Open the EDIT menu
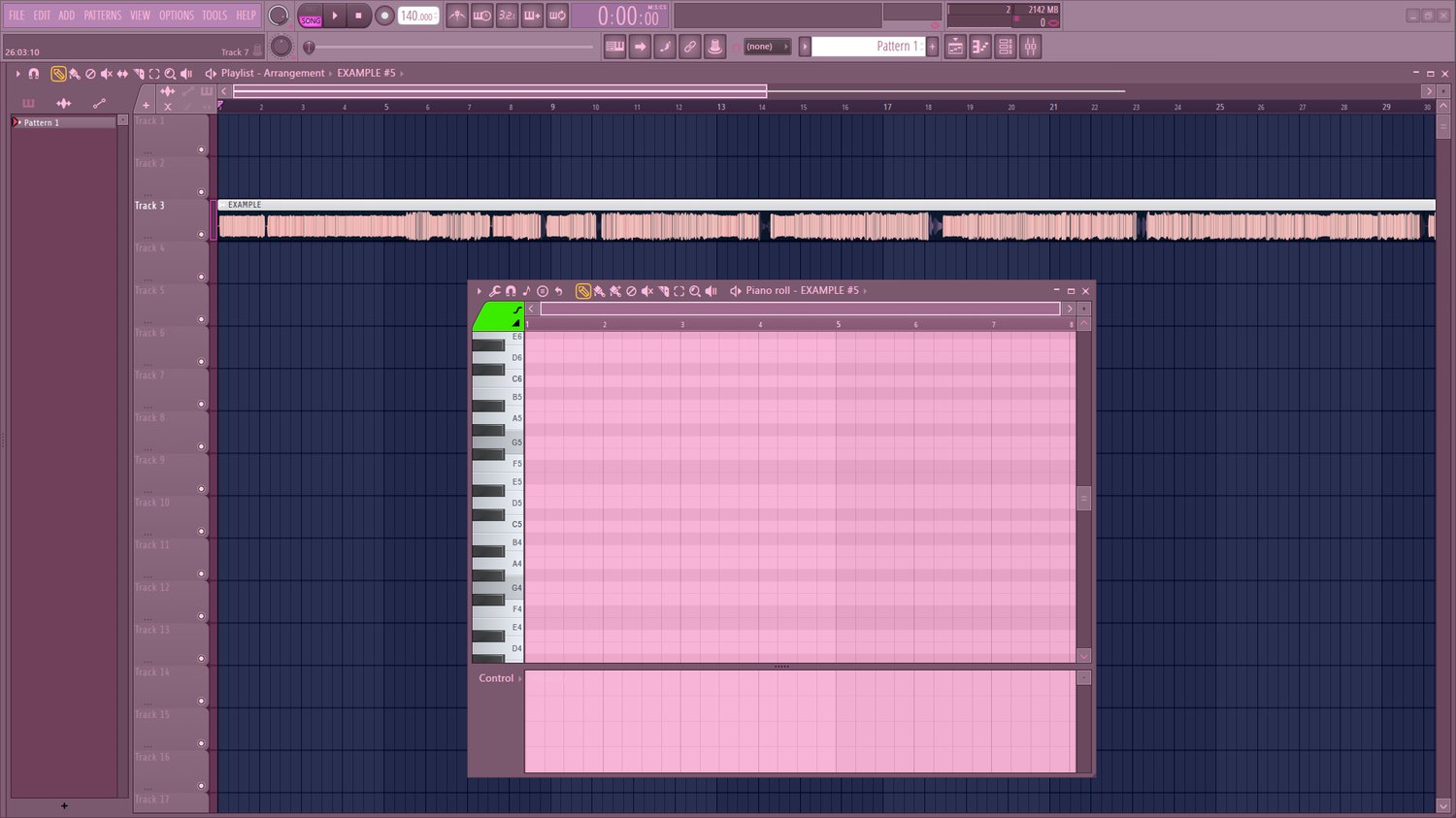 [x=42, y=16]
